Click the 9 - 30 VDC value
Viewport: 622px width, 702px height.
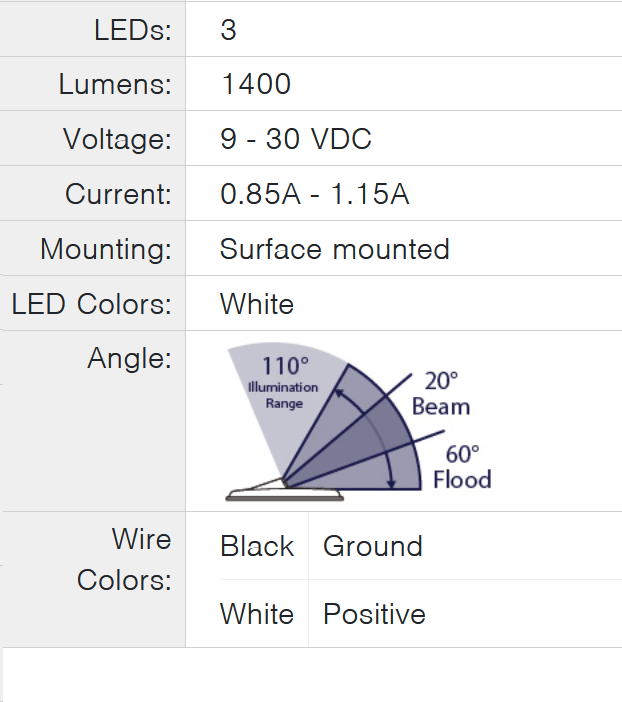click(296, 139)
